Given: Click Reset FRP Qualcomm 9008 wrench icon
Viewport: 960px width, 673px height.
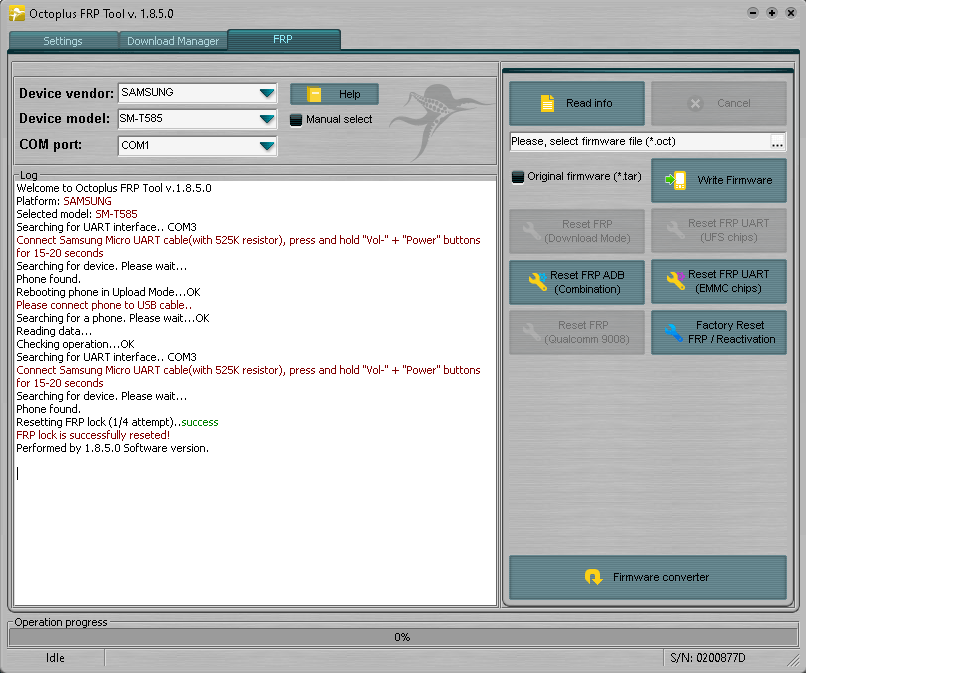Looking at the screenshot, I should [x=531, y=332].
